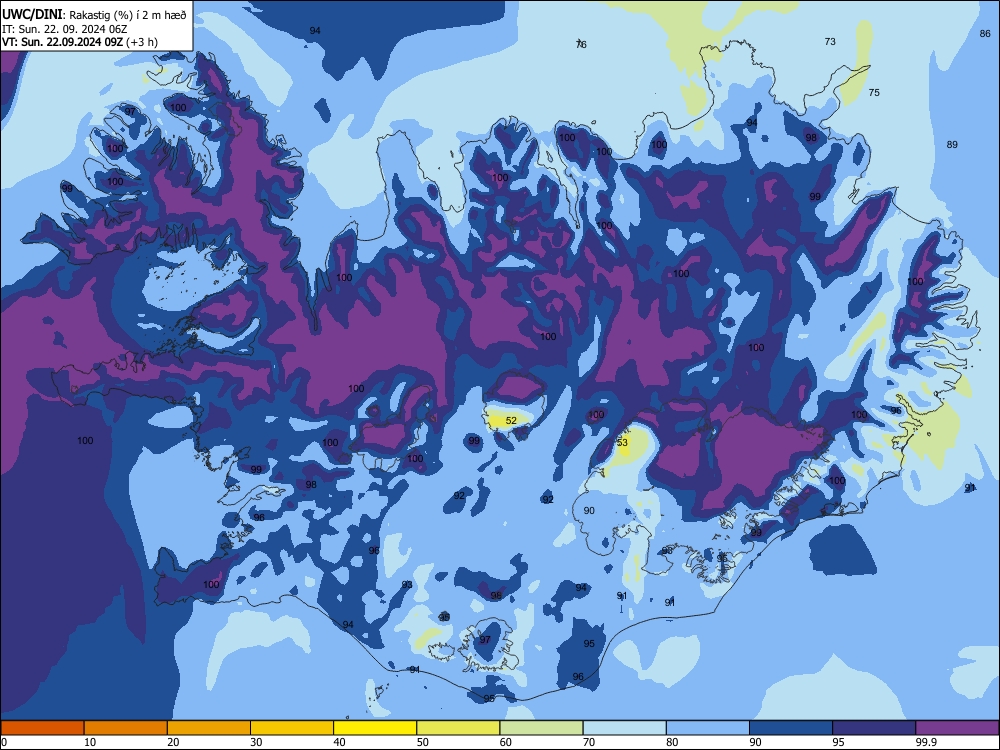Pick the dark indigo 95–99.9 legend swatch
Image resolution: width=1000 pixels, height=750 pixels.
pos(874,728)
